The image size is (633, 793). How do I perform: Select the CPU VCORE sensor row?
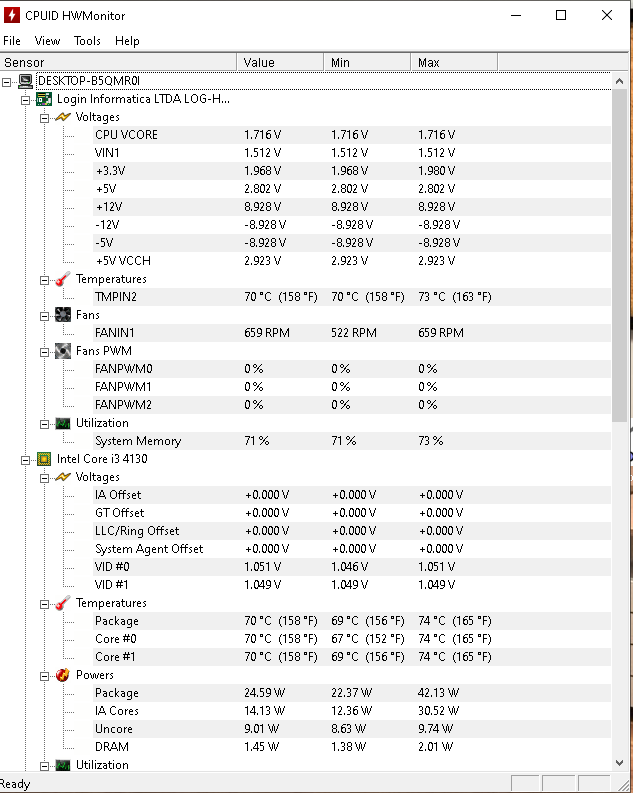tap(305, 135)
